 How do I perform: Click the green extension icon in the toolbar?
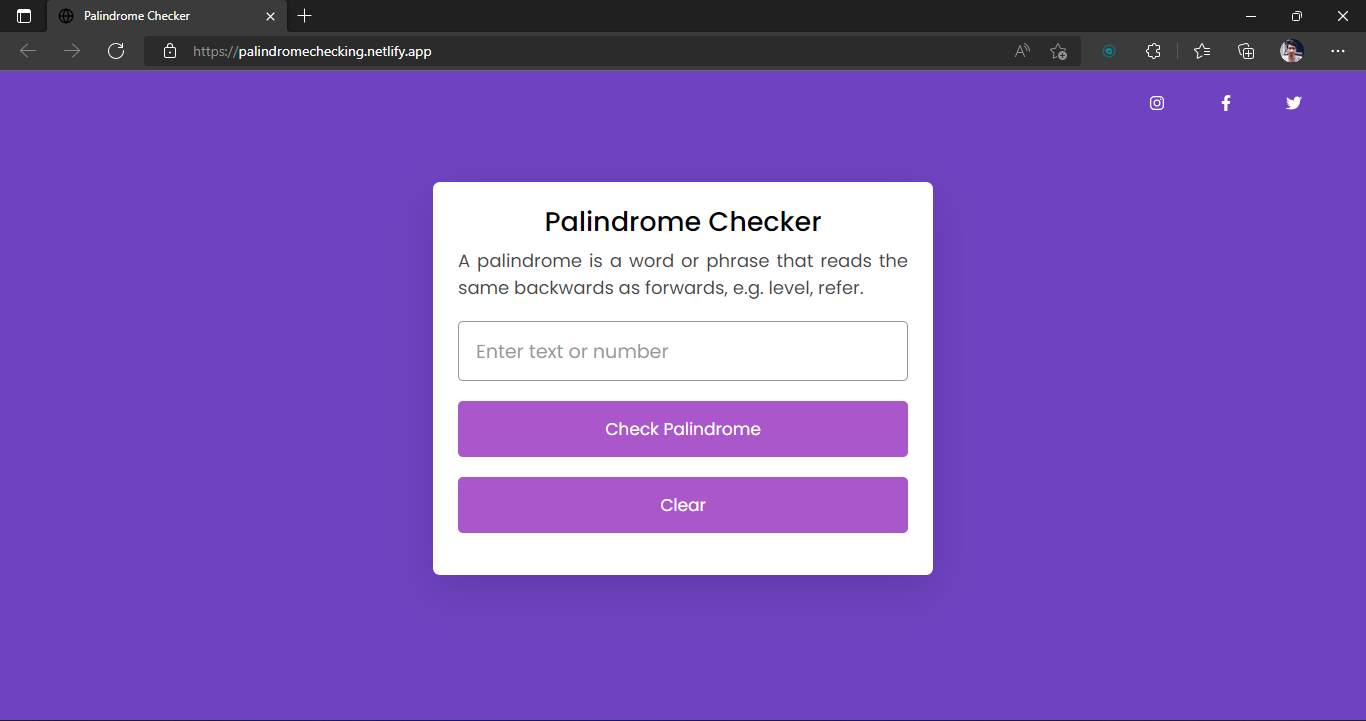(1109, 51)
